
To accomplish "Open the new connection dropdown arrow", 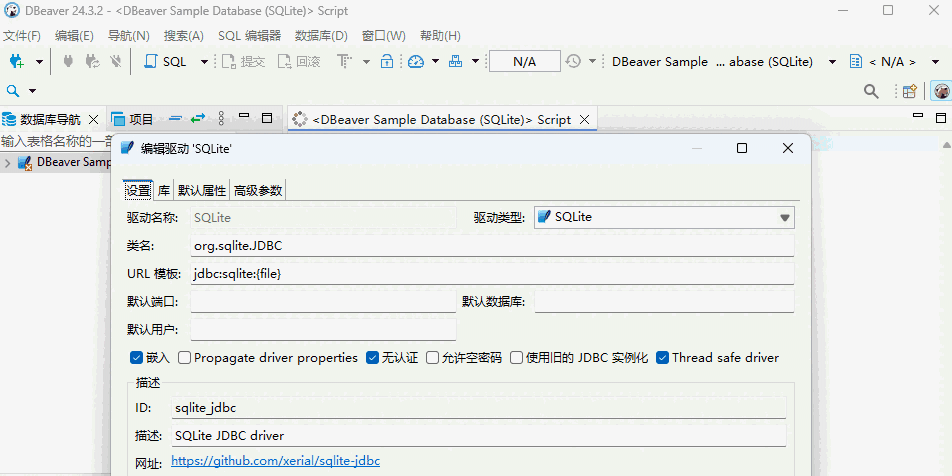I will click(39, 62).
